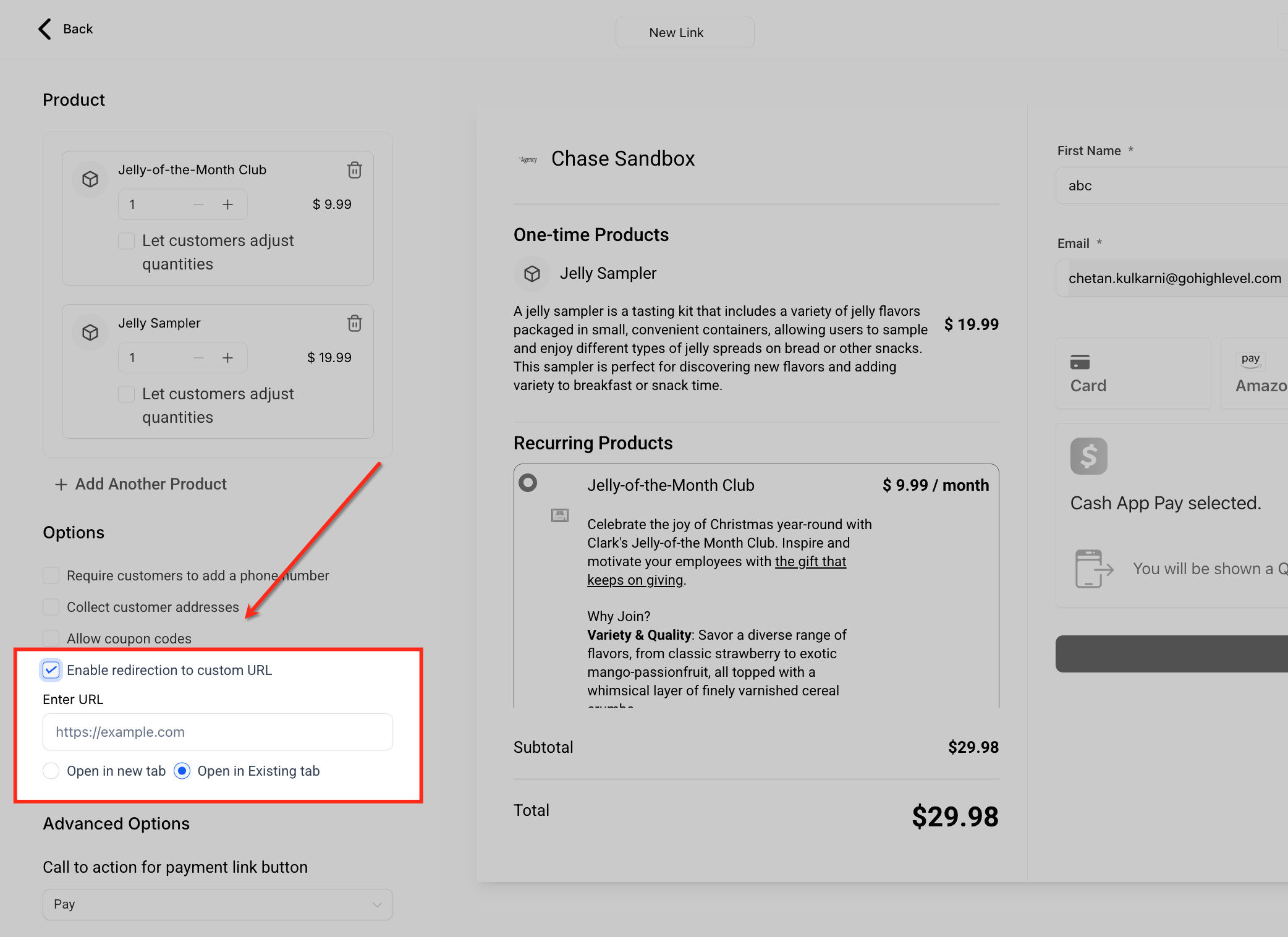Open the gift that keeps on giving link
The height and width of the screenshot is (937, 1288).
click(x=810, y=562)
